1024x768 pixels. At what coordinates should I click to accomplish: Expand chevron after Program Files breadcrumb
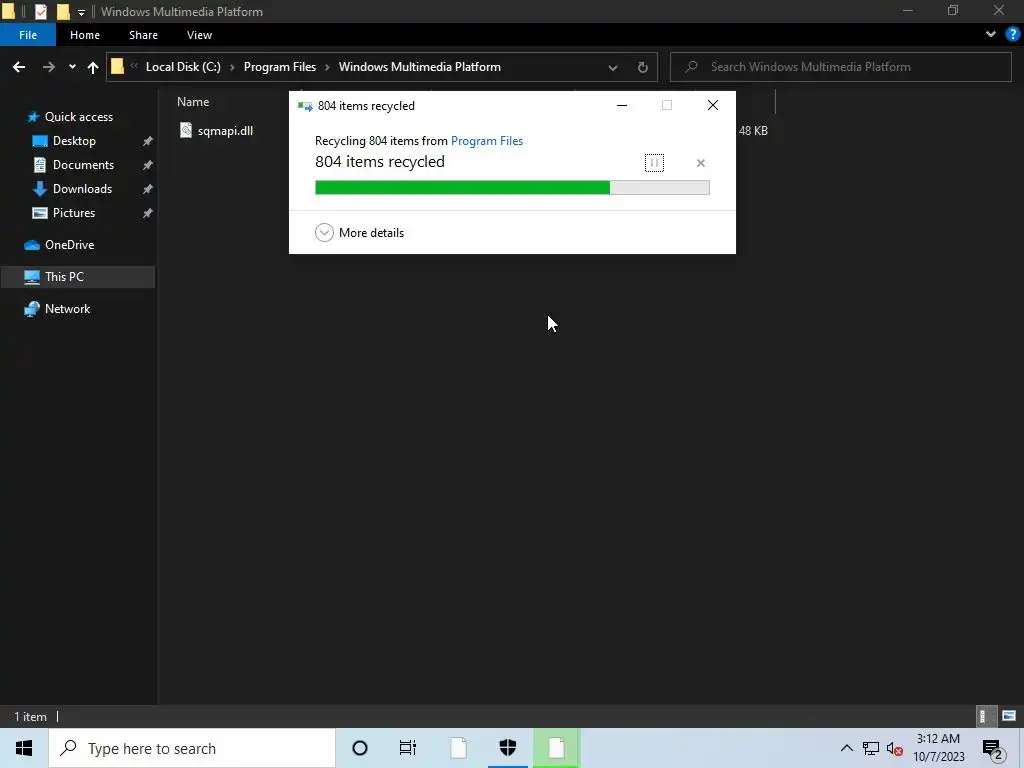pyautogui.click(x=327, y=67)
